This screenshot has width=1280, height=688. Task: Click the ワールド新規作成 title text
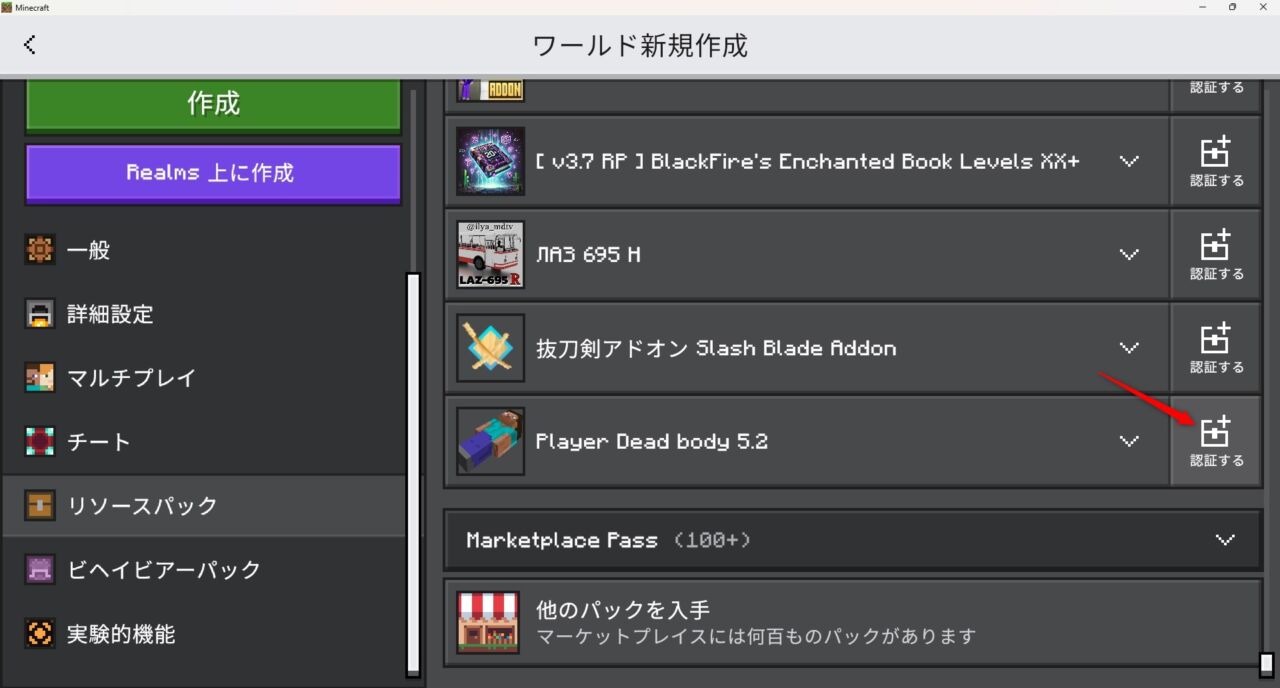(640, 45)
